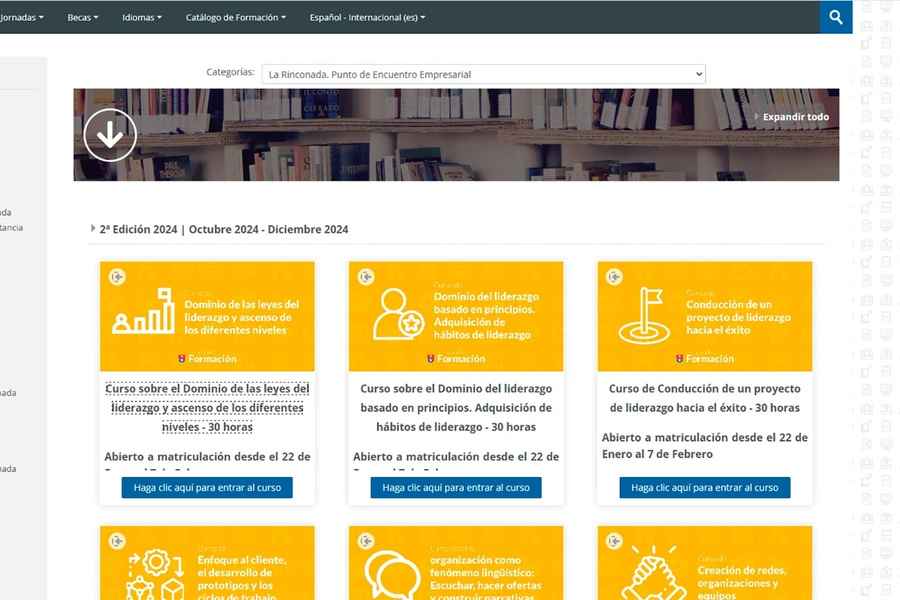
Task: Open link Curso sobre el Dominio de las leyes
Action: pyautogui.click(x=207, y=408)
